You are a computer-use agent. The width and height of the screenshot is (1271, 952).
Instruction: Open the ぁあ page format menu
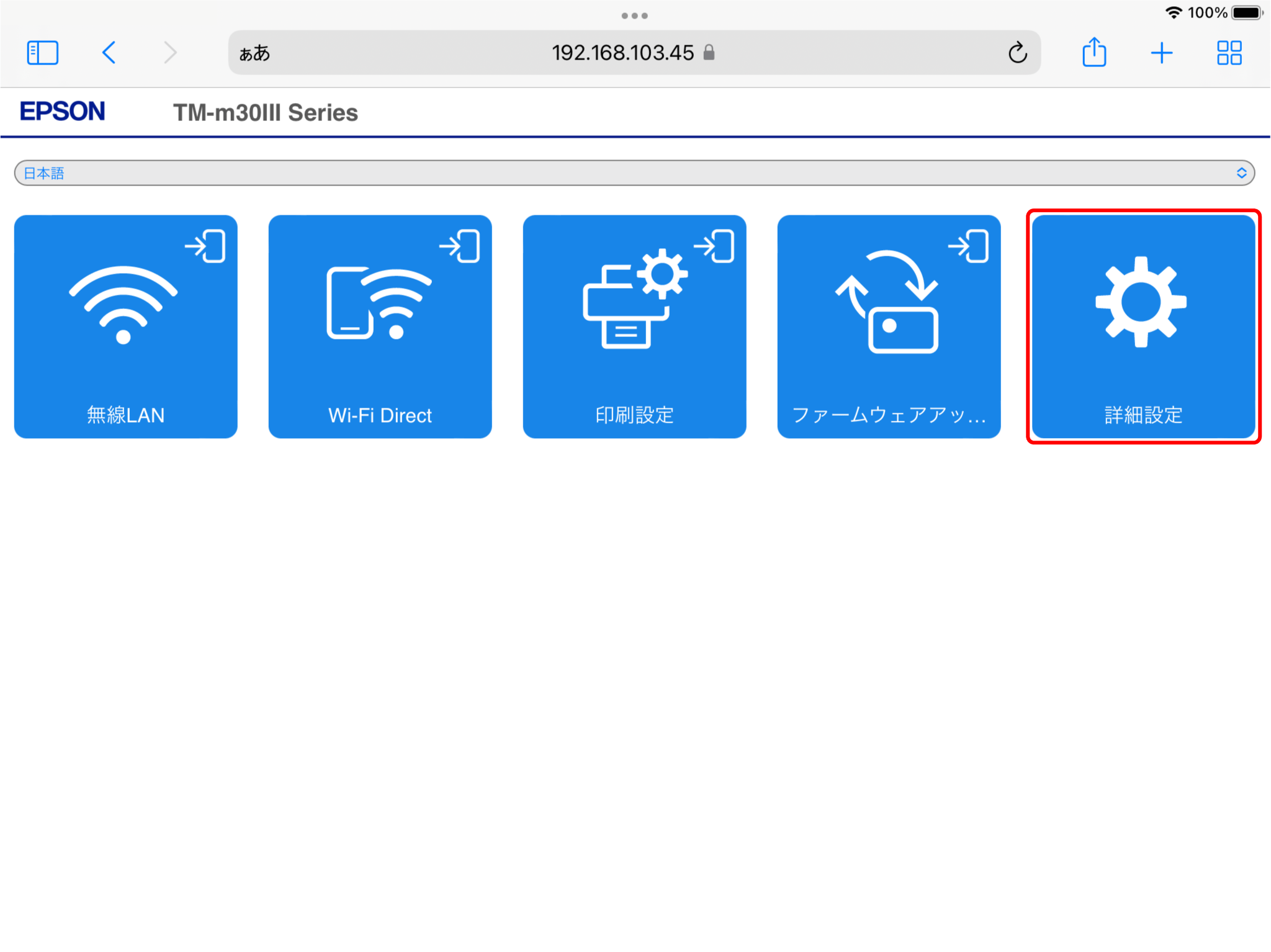click(254, 53)
